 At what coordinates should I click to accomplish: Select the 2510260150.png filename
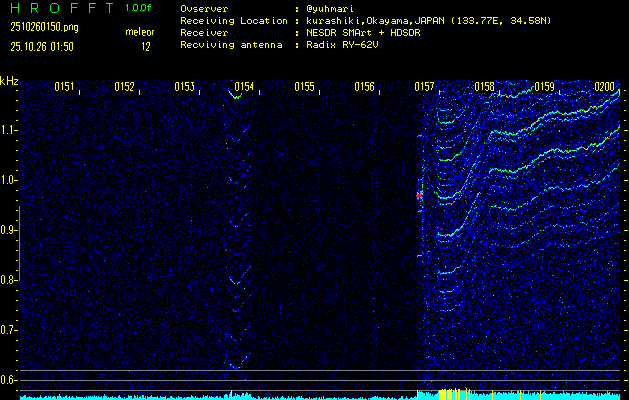click(44, 27)
